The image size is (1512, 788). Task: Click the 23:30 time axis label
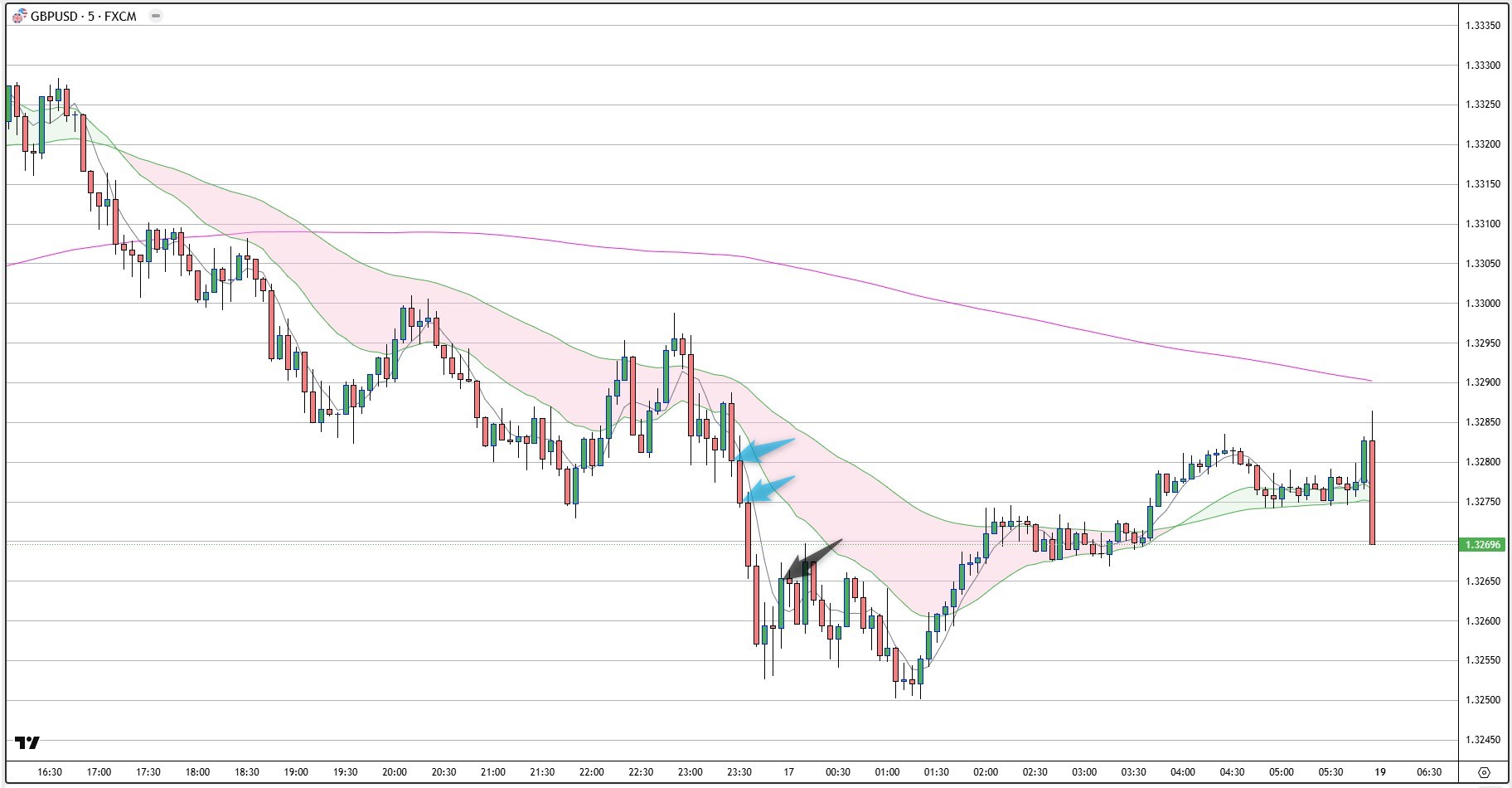point(739,772)
